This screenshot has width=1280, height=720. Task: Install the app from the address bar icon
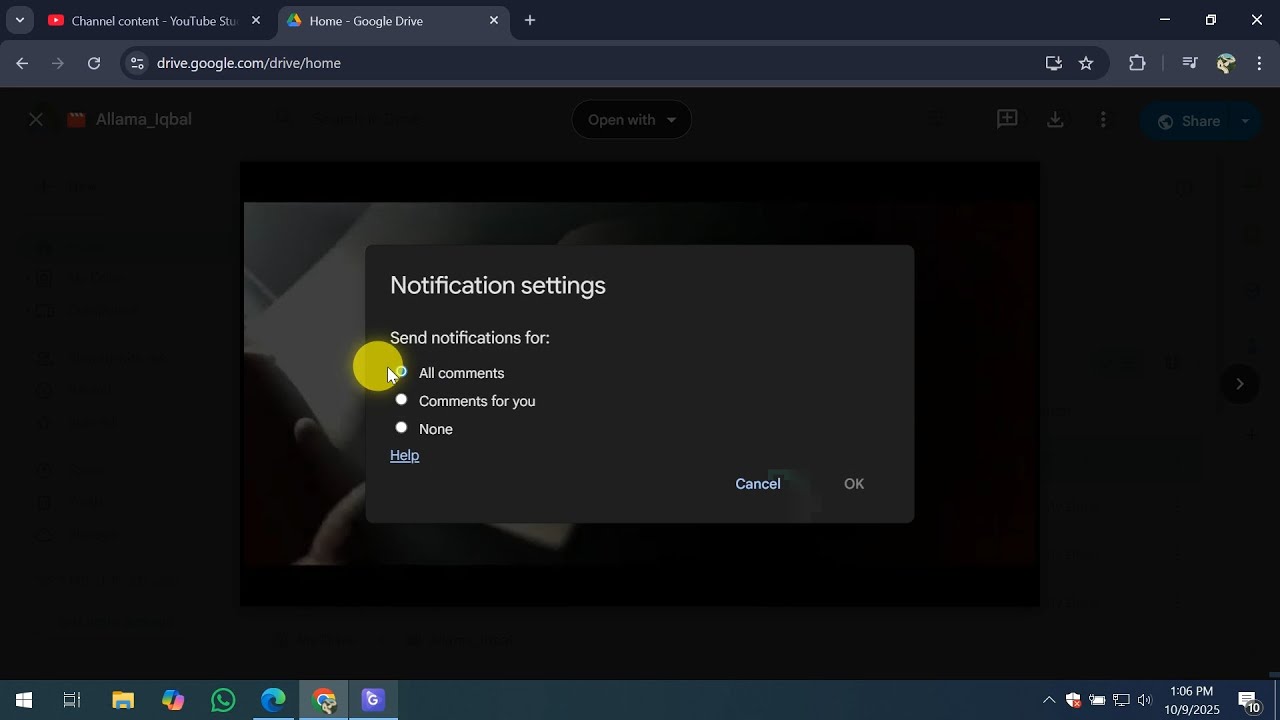pos(1054,63)
